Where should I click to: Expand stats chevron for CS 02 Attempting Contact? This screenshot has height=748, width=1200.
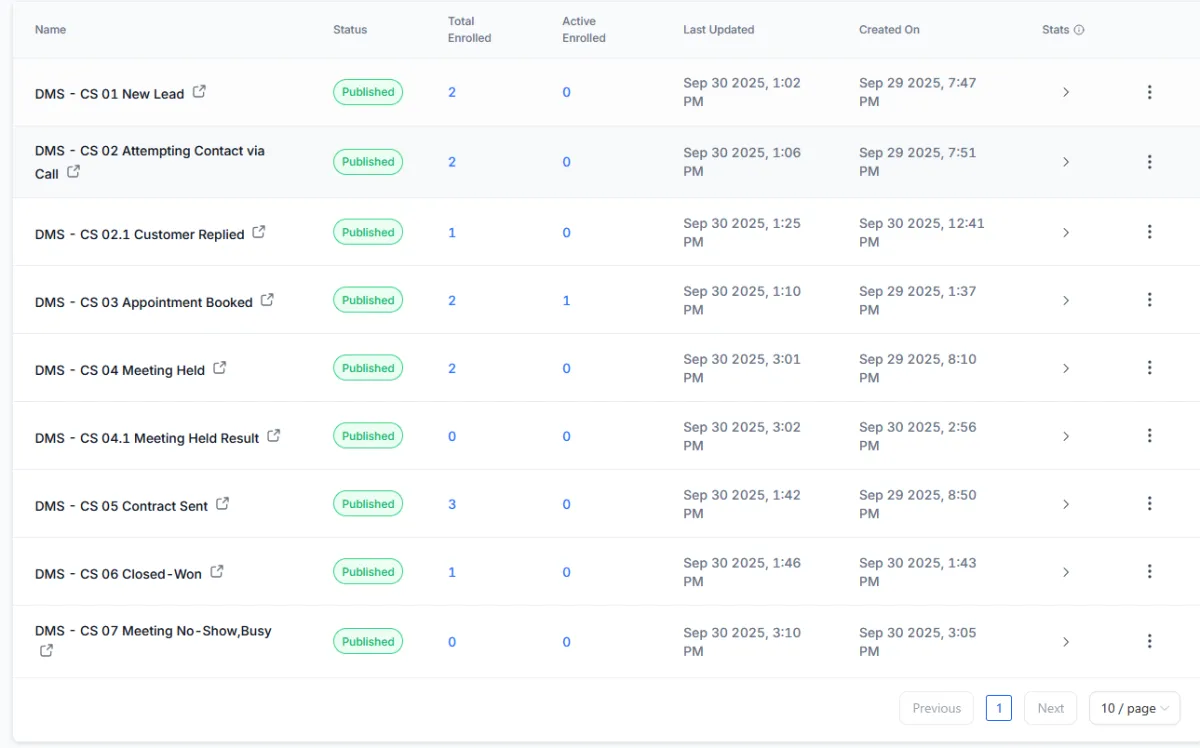click(1066, 162)
